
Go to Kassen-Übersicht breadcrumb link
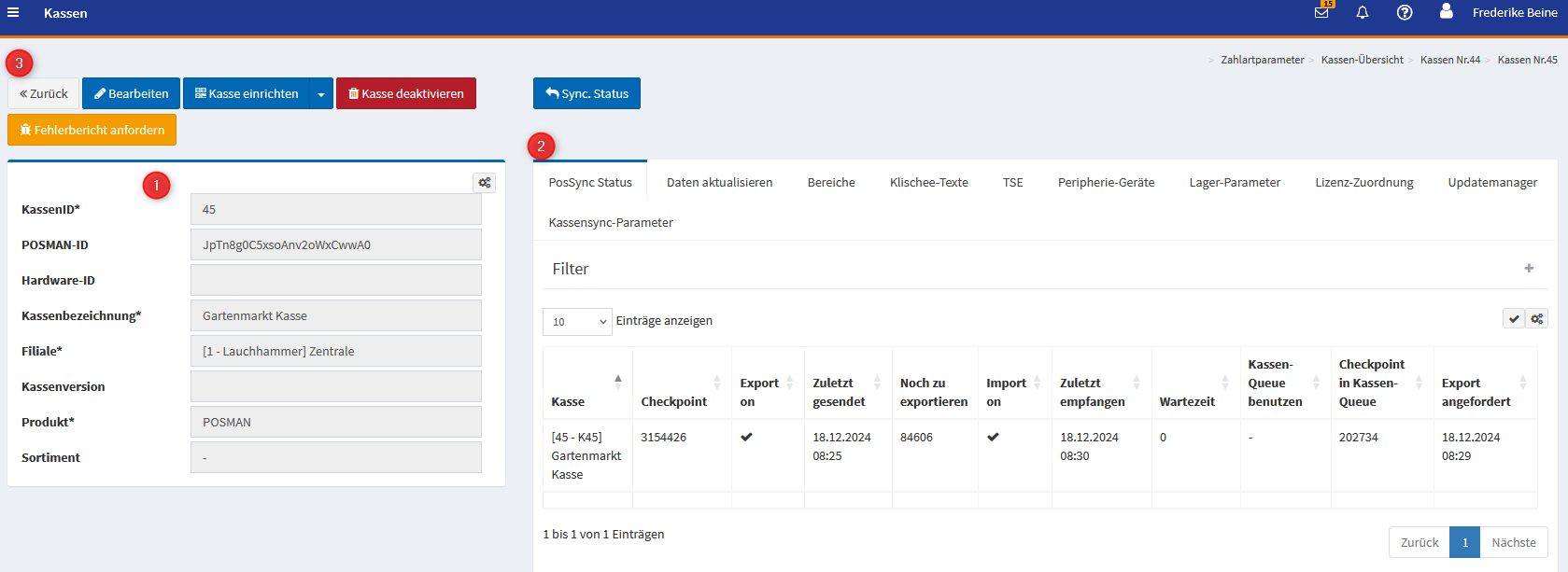[1362, 60]
